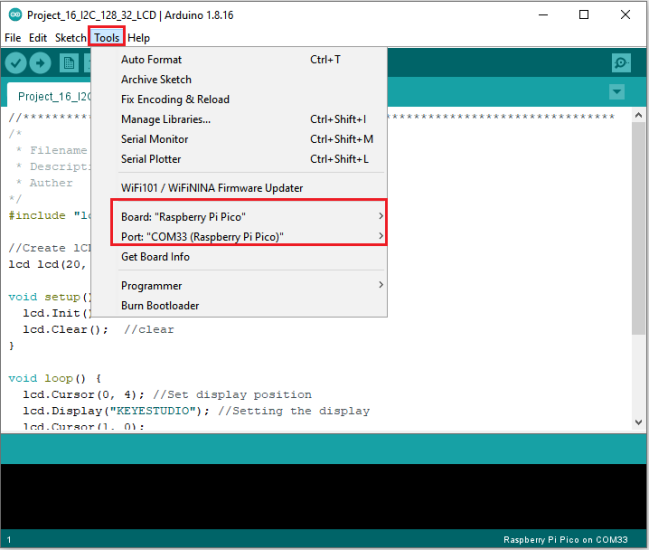Click the Verify checkmark toolbar button

[16, 63]
